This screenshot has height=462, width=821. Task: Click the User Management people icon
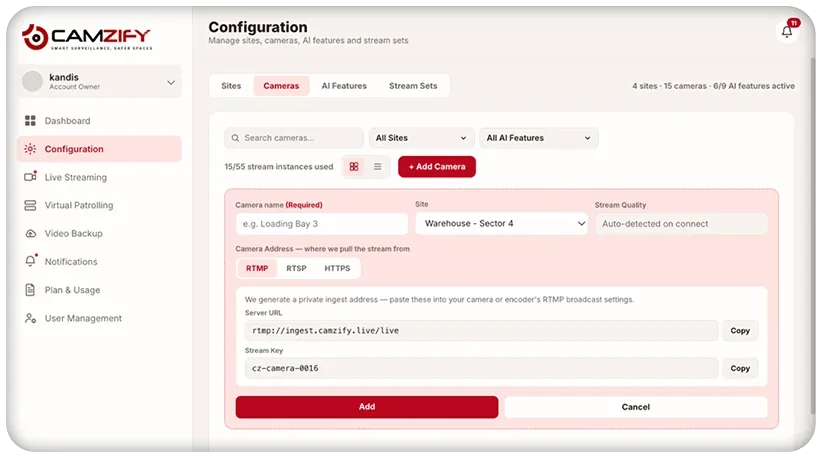point(30,318)
